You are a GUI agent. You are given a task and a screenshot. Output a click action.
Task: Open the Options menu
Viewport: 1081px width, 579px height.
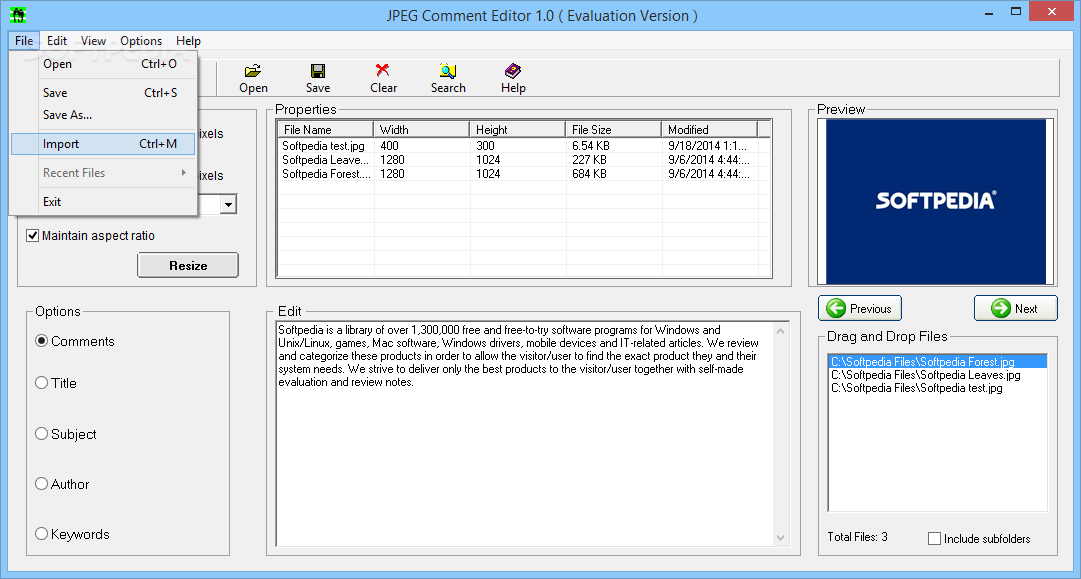(x=141, y=41)
